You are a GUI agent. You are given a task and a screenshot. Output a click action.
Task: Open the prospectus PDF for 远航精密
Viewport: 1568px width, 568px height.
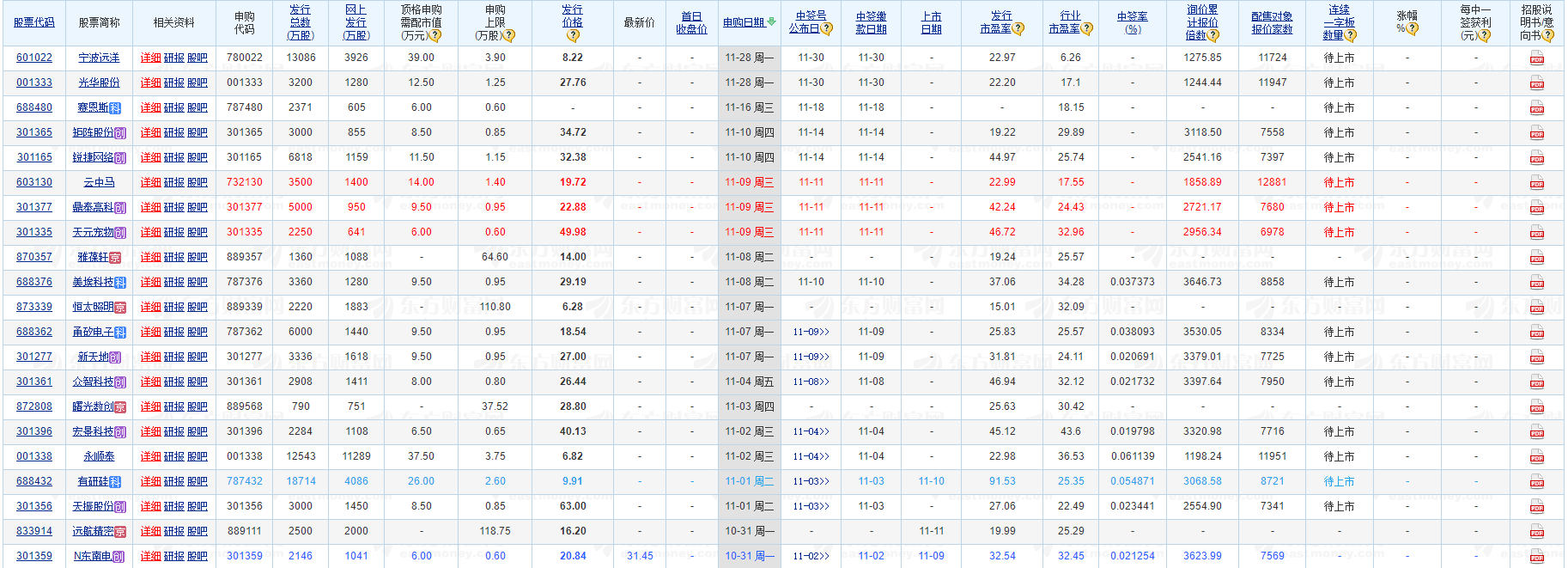click(1536, 532)
